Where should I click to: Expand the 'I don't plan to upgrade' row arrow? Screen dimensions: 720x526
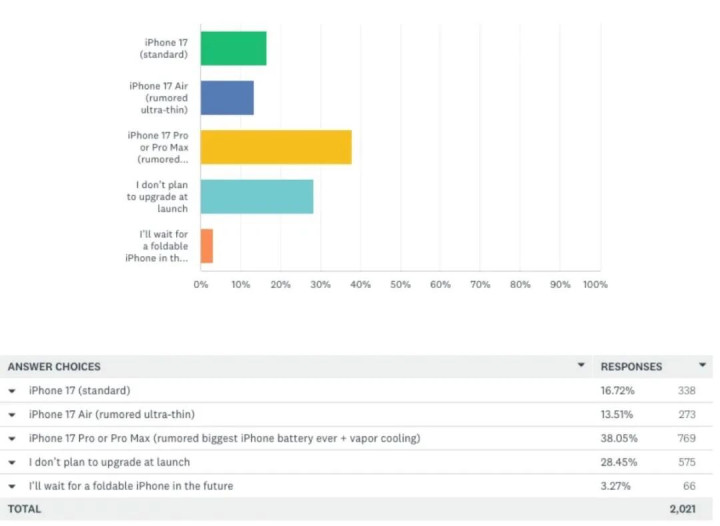point(12,463)
